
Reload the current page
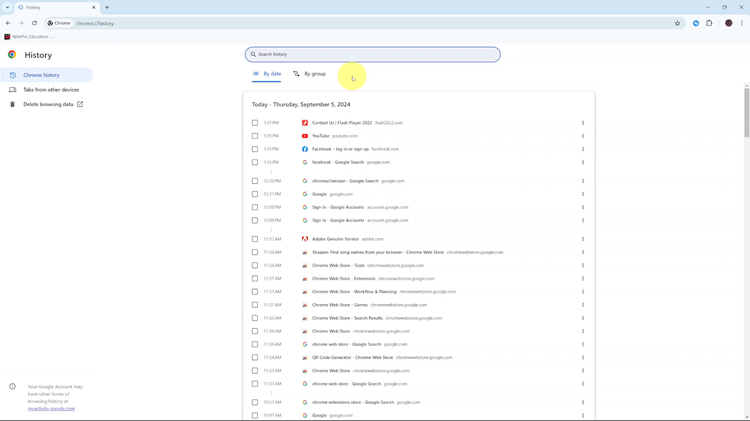(x=34, y=23)
